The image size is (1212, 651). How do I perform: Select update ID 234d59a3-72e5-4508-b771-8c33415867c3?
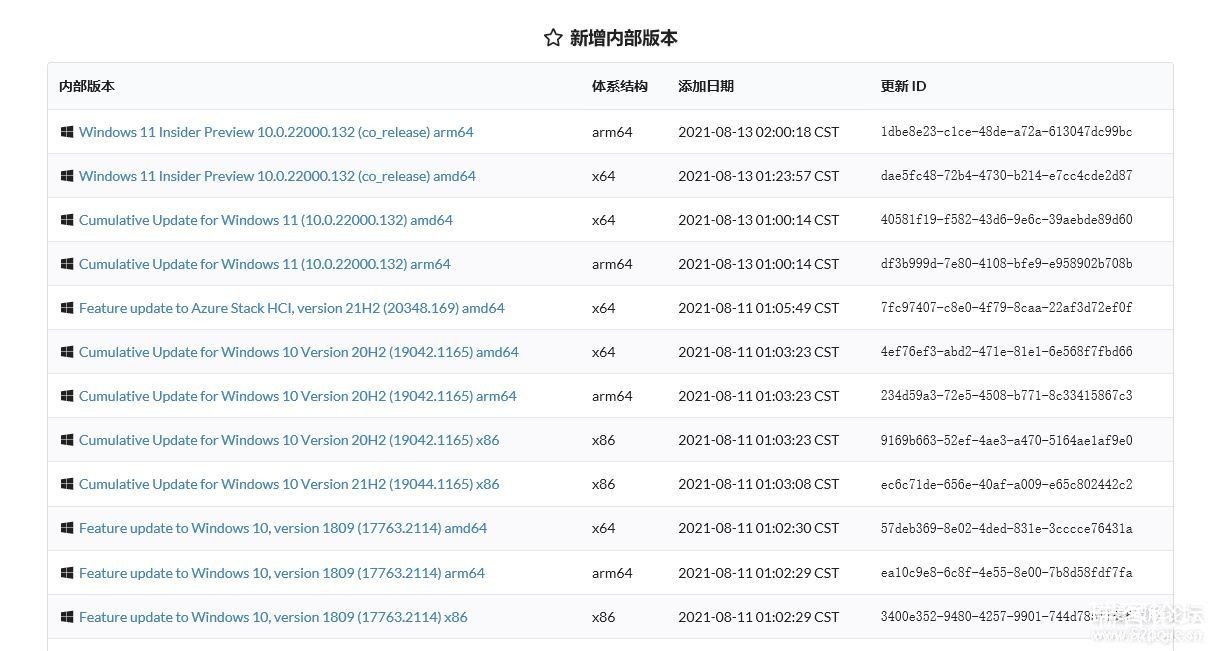click(x=1007, y=396)
